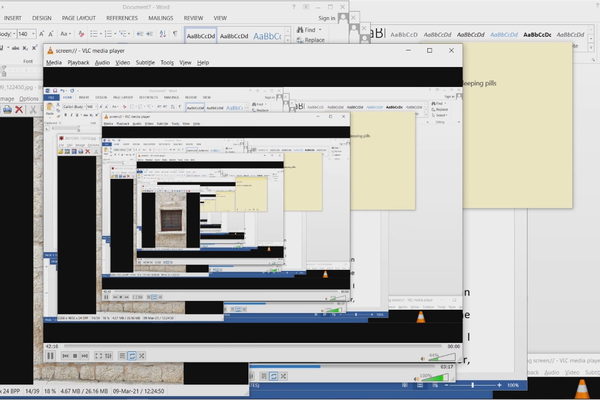This screenshot has width=600, height=400.
Task: Select first highlighted AaBbCcDd style in Word
Action: point(201,36)
